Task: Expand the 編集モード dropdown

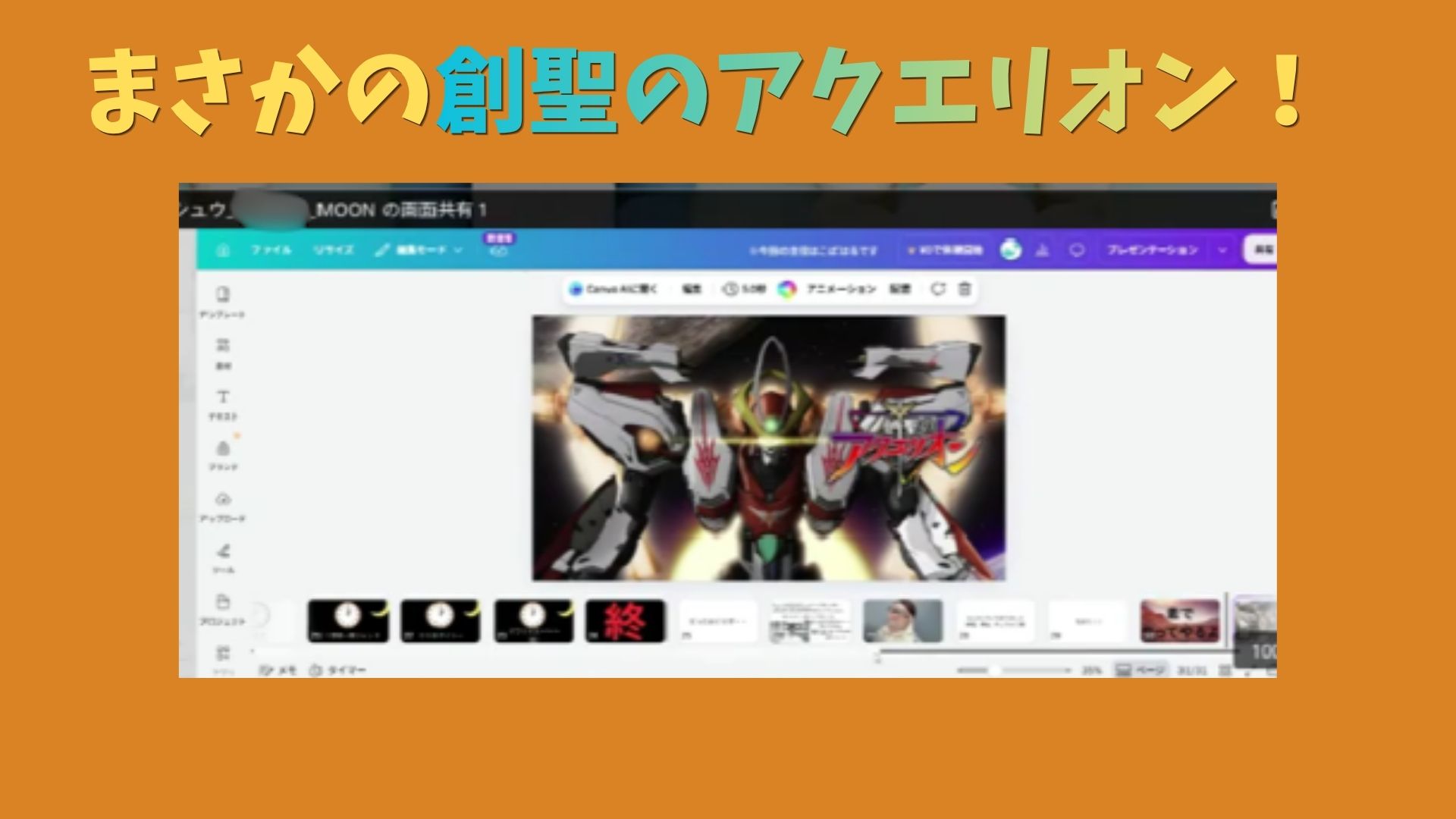Action: [x=419, y=249]
